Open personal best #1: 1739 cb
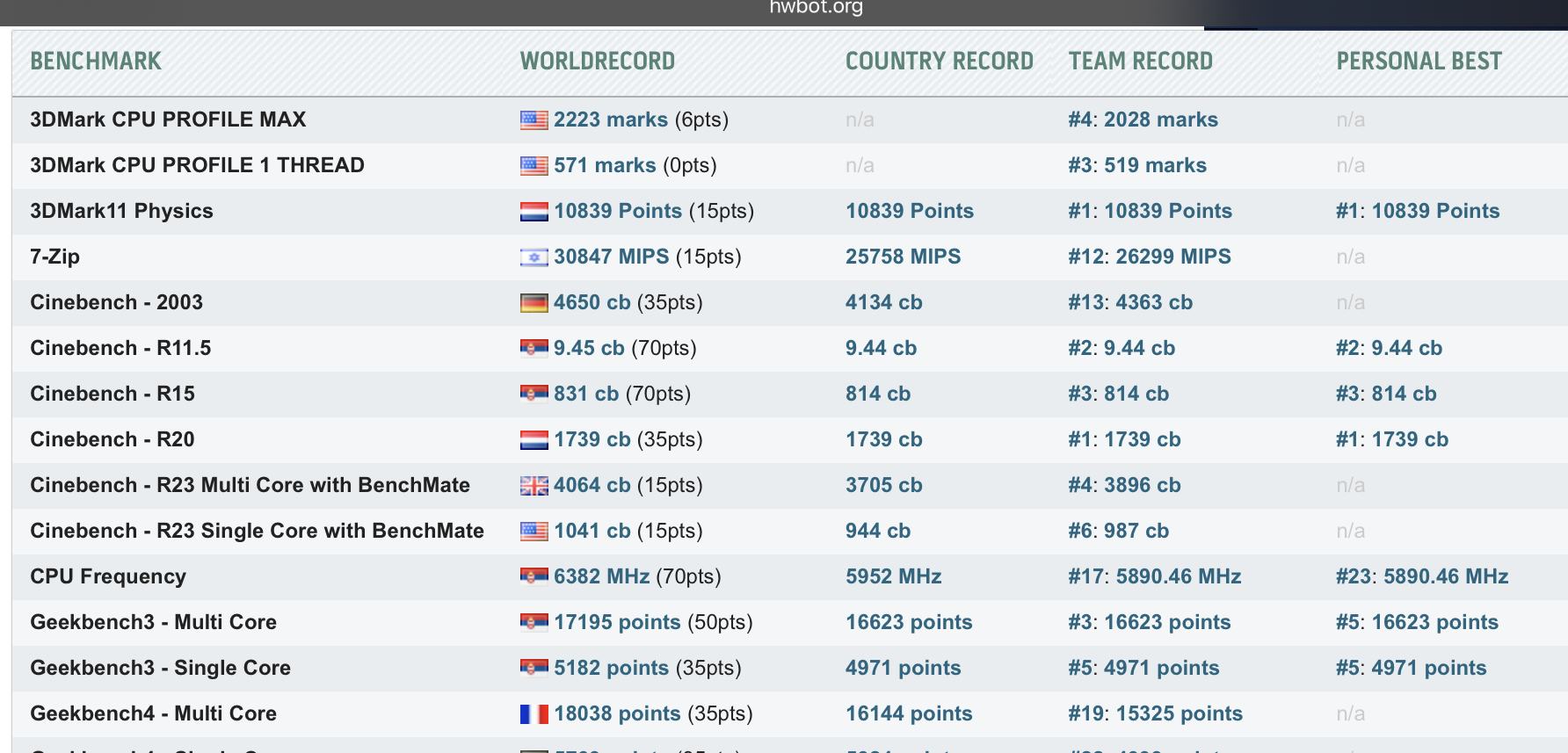The image size is (1568, 753). tap(1392, 439)
